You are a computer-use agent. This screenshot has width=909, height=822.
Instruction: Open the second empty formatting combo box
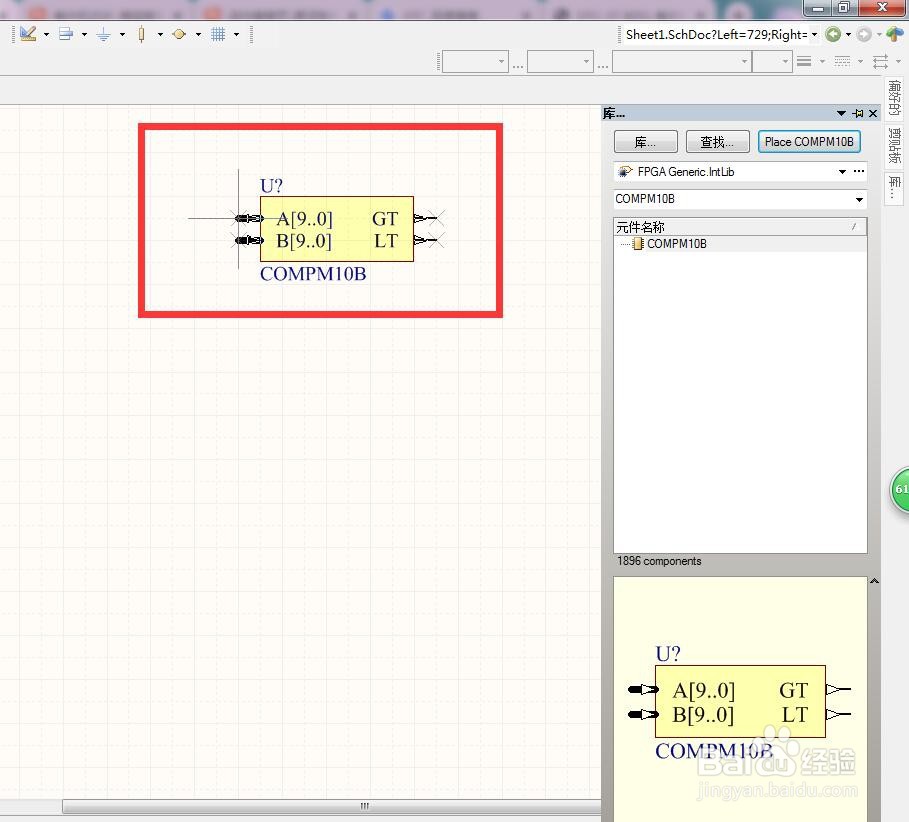(x=560, y=61)
